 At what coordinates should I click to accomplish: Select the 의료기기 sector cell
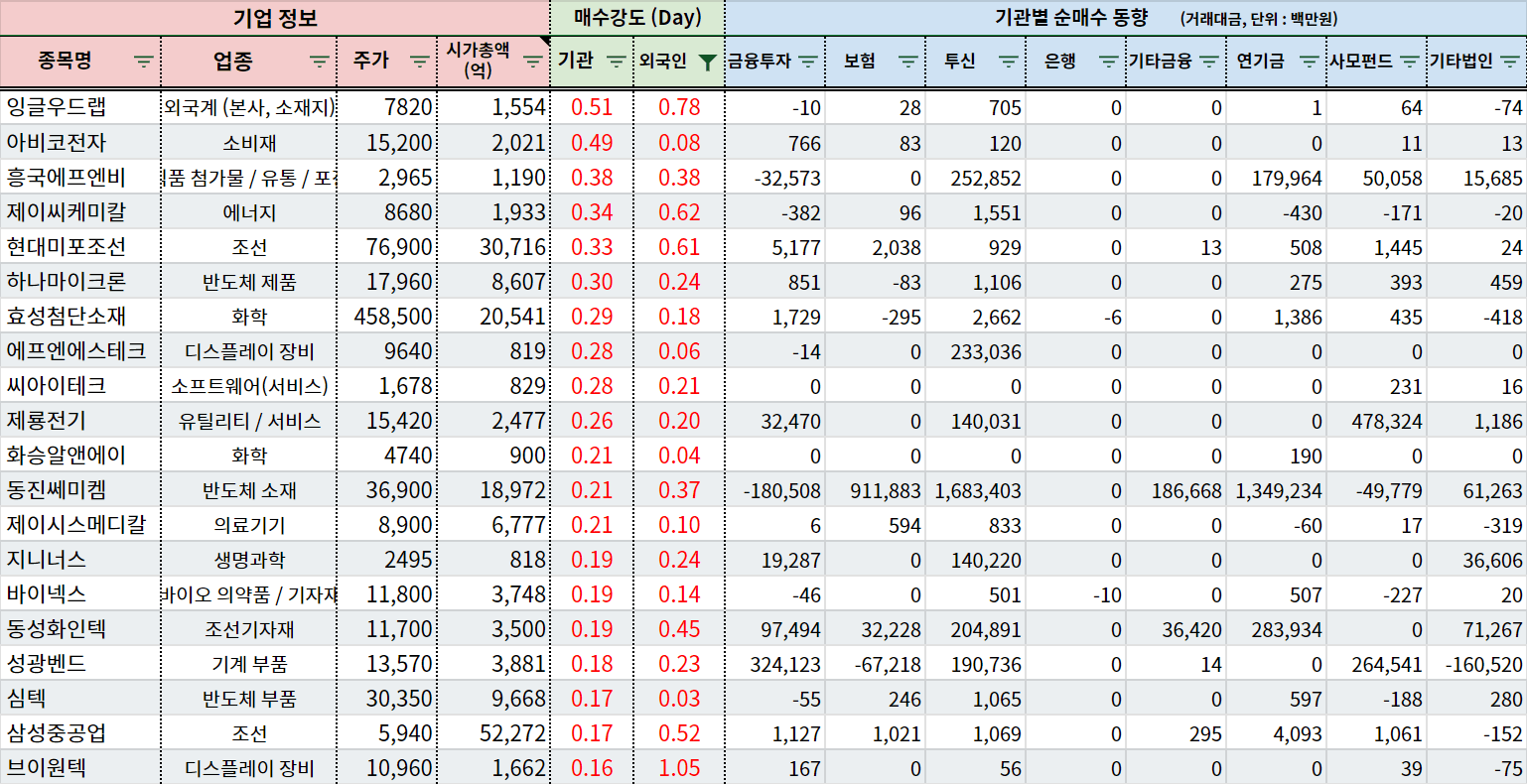coord(249,524)
